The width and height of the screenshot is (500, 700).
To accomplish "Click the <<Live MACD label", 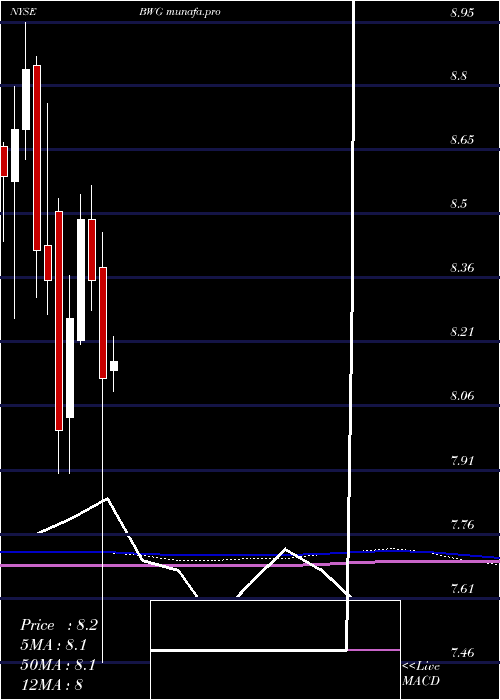I will (421, 674).
